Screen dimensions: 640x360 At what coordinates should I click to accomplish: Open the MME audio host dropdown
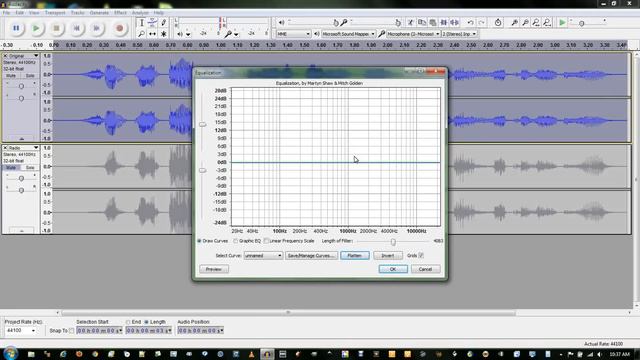[294, 34]
